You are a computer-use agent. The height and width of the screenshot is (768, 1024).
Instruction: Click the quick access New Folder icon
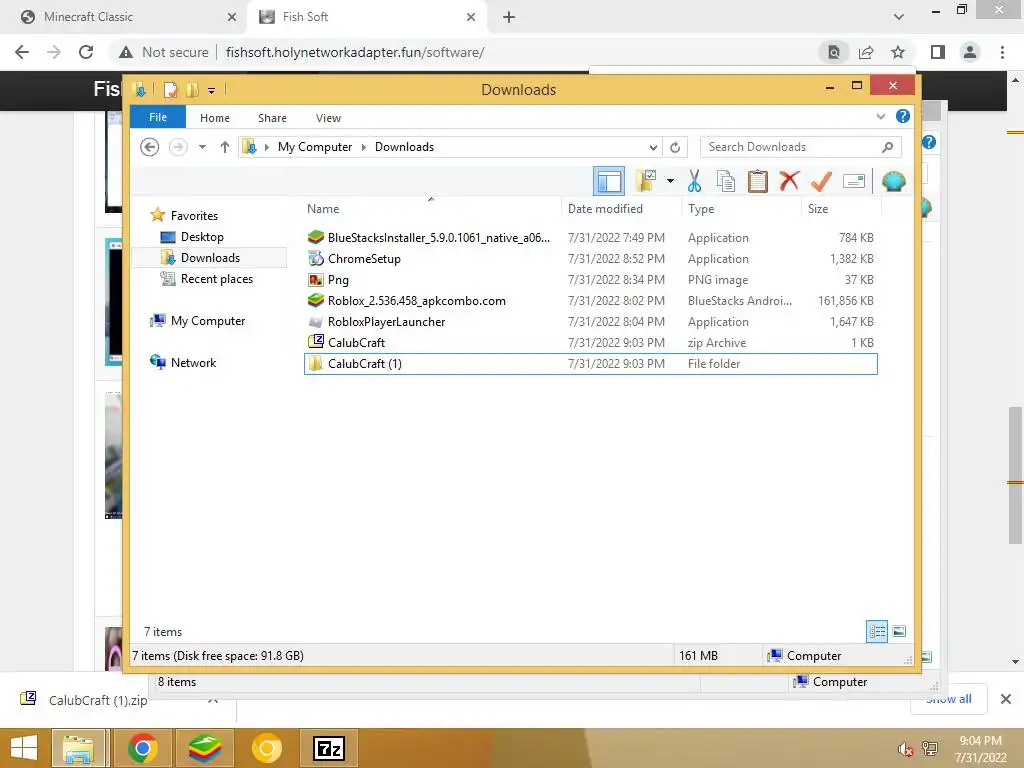point(193,89)
